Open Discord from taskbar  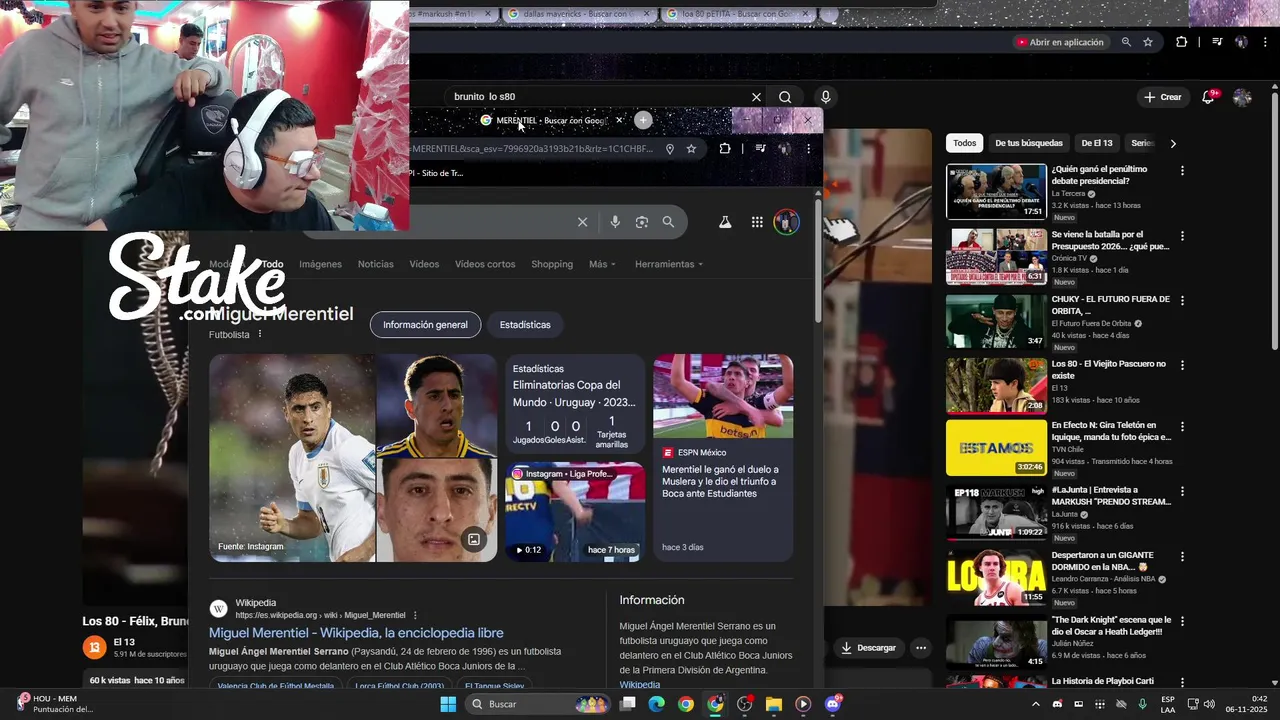pos(833,704)
